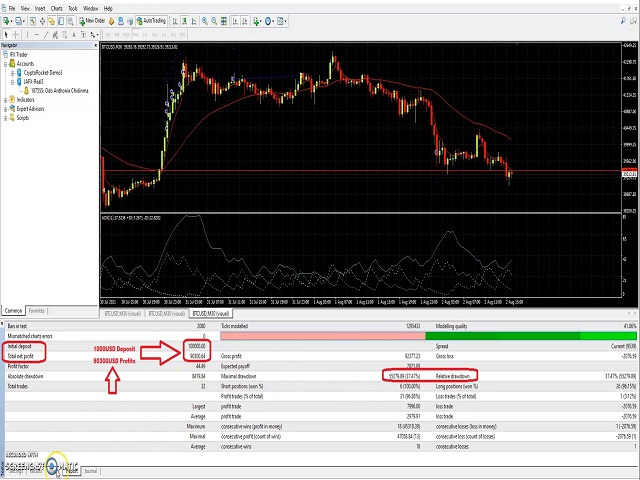Switch to M1 timeframe
Image resolution: width=640 pixels, height=480 pixels.
pos(108,35)
